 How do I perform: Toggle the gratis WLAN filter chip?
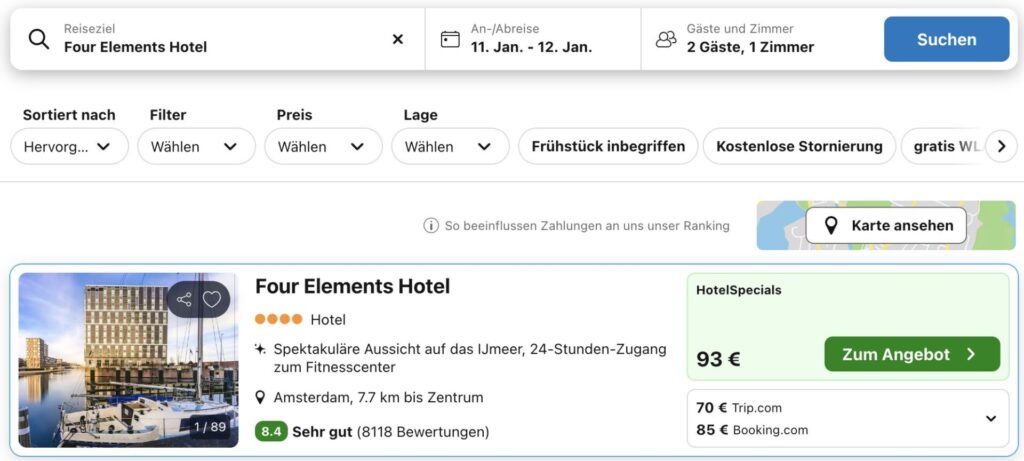click(941, 146)
